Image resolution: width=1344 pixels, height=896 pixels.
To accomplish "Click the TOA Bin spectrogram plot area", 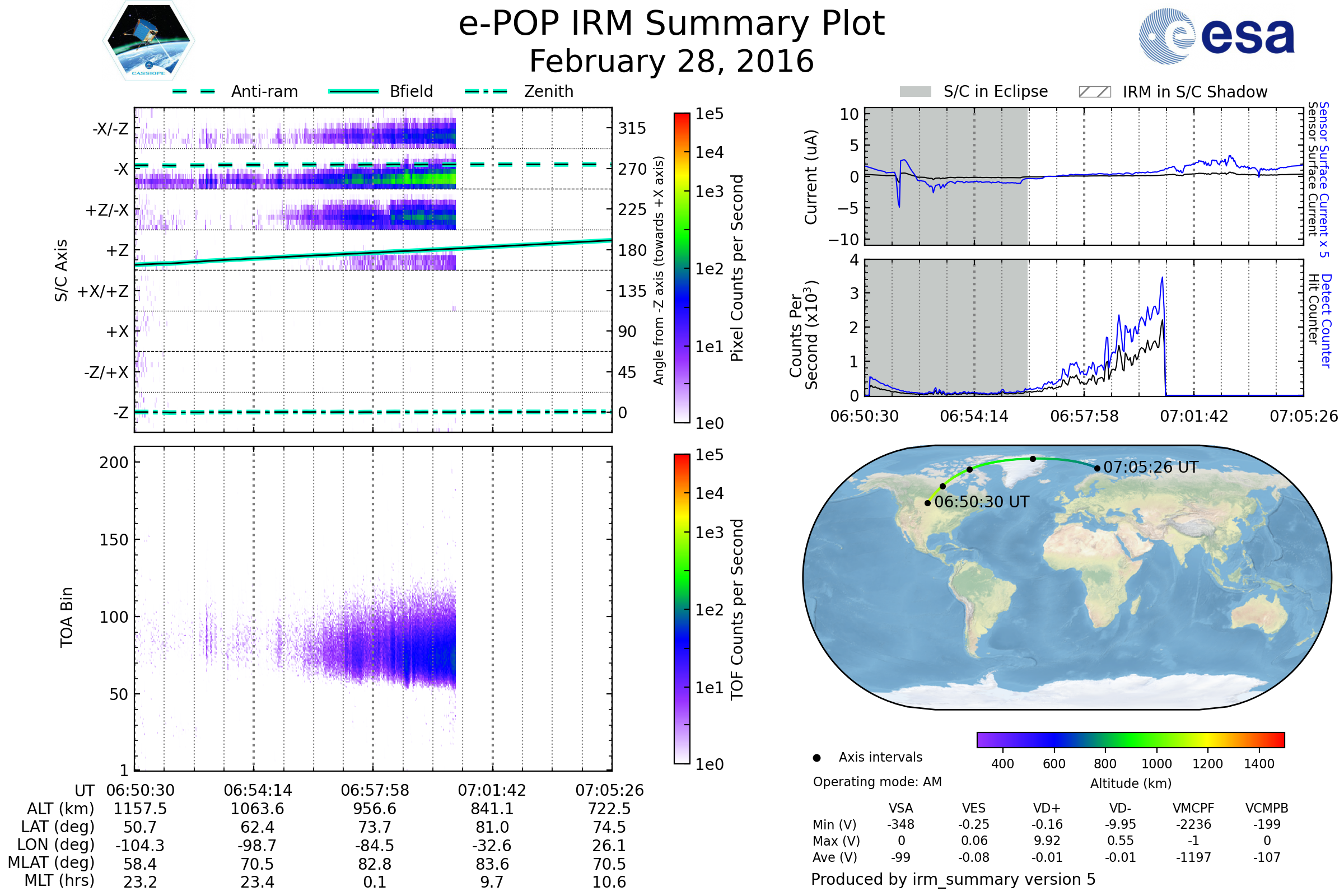I will (373, 609).
